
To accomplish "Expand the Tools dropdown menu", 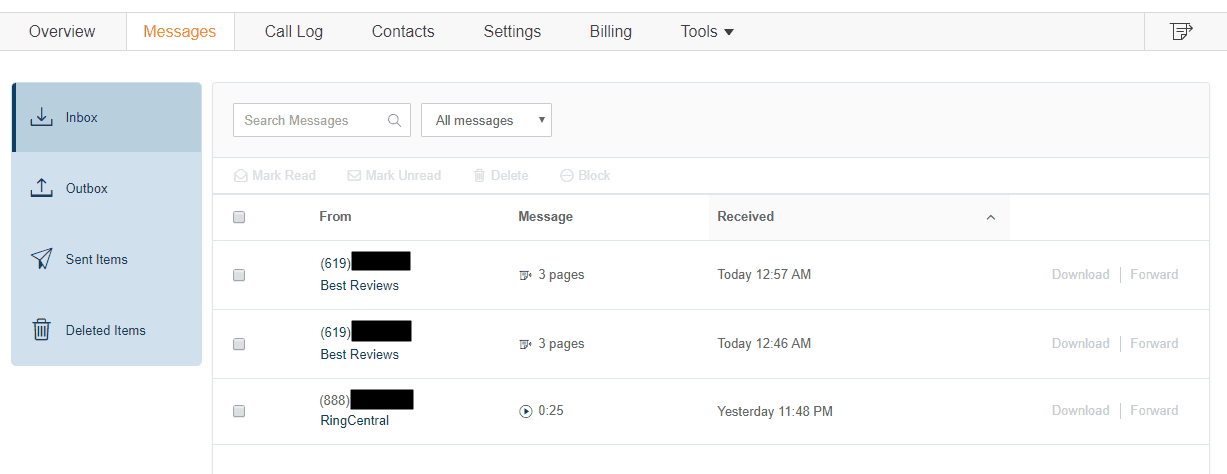I will pos(707,31).
